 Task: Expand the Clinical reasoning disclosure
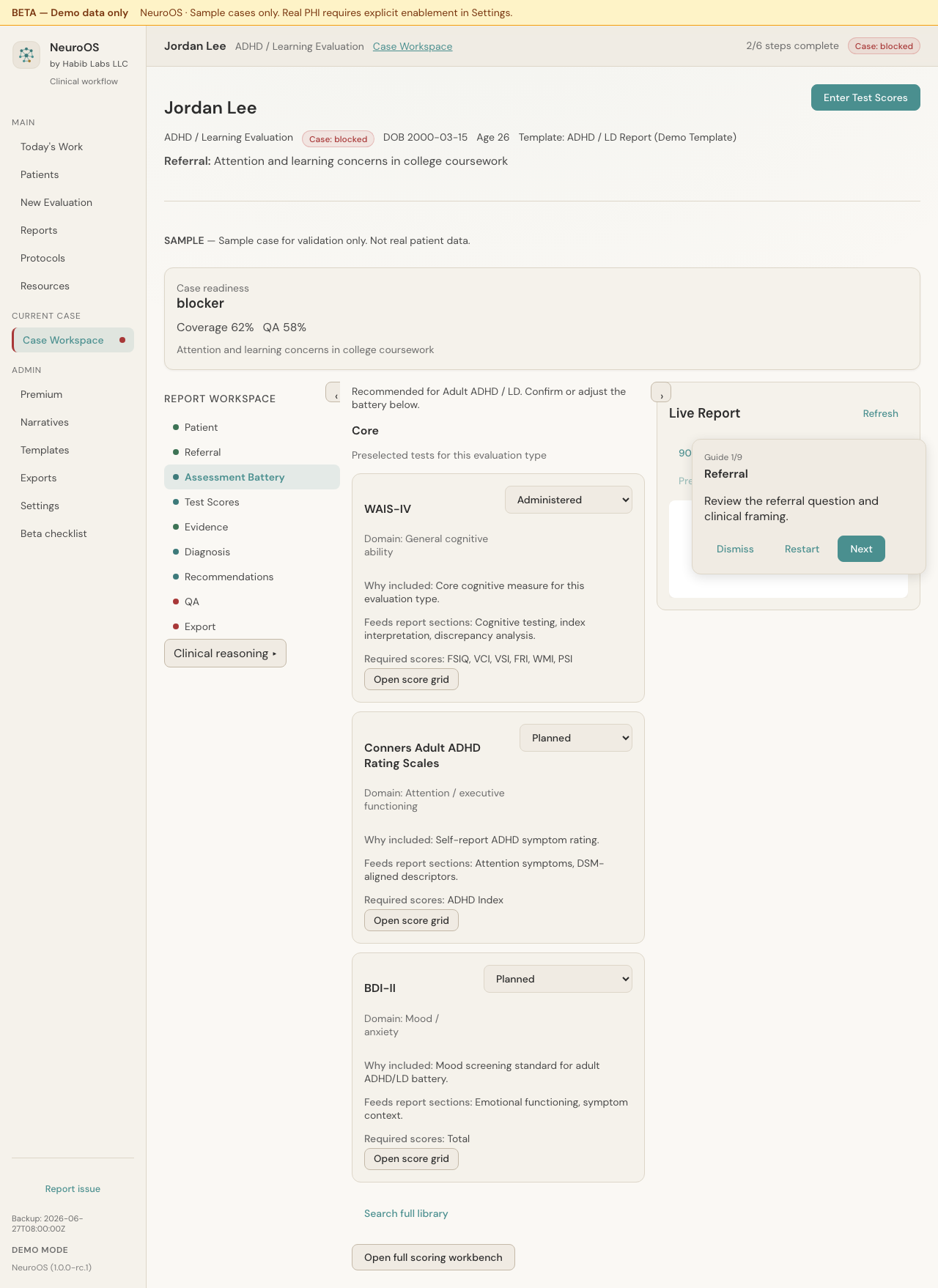pos(225,654)
